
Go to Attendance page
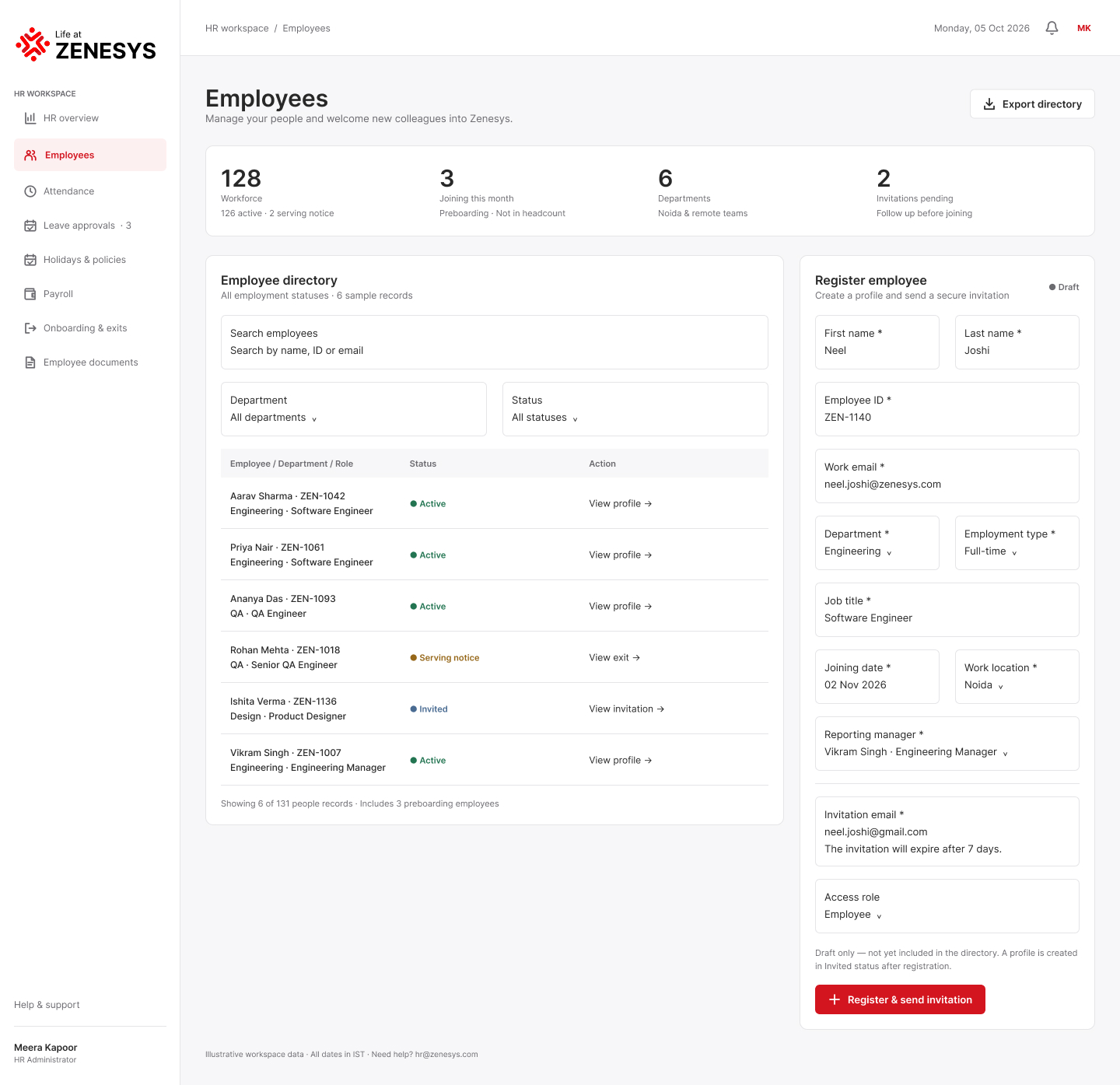point(90,191)
